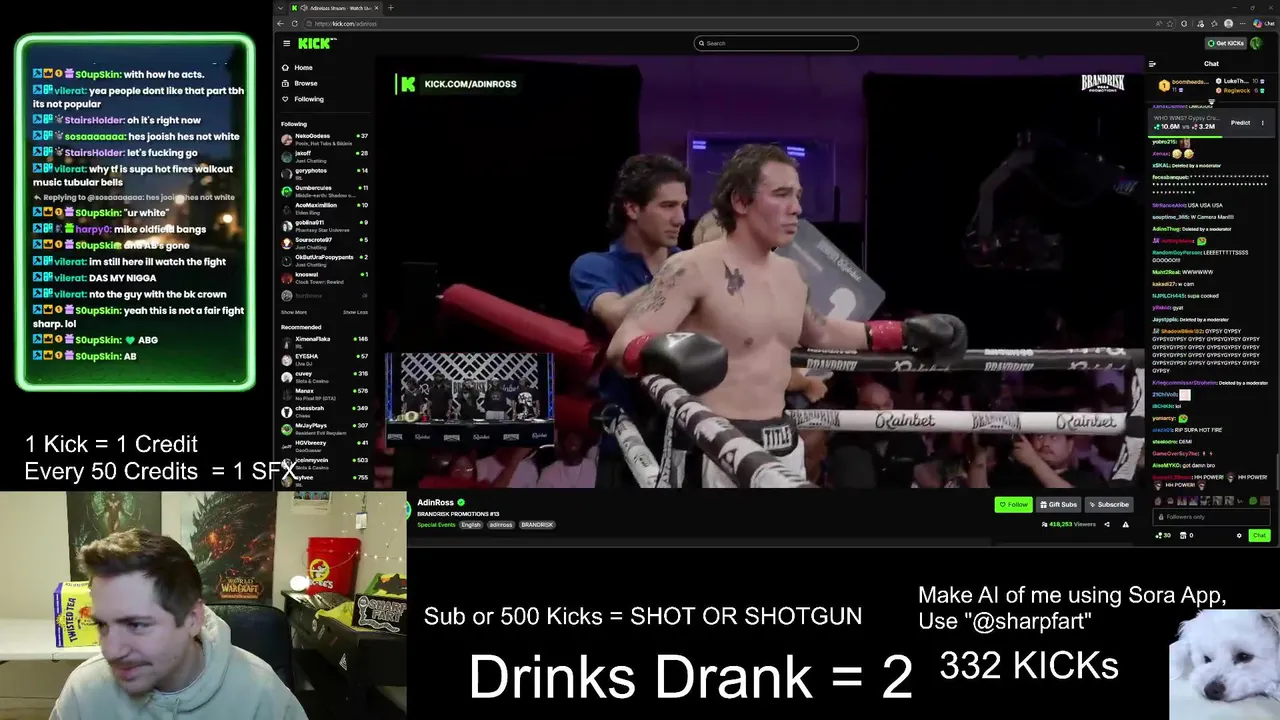
Task: Click the adinross stream tag
Action: tap(500, 525)
